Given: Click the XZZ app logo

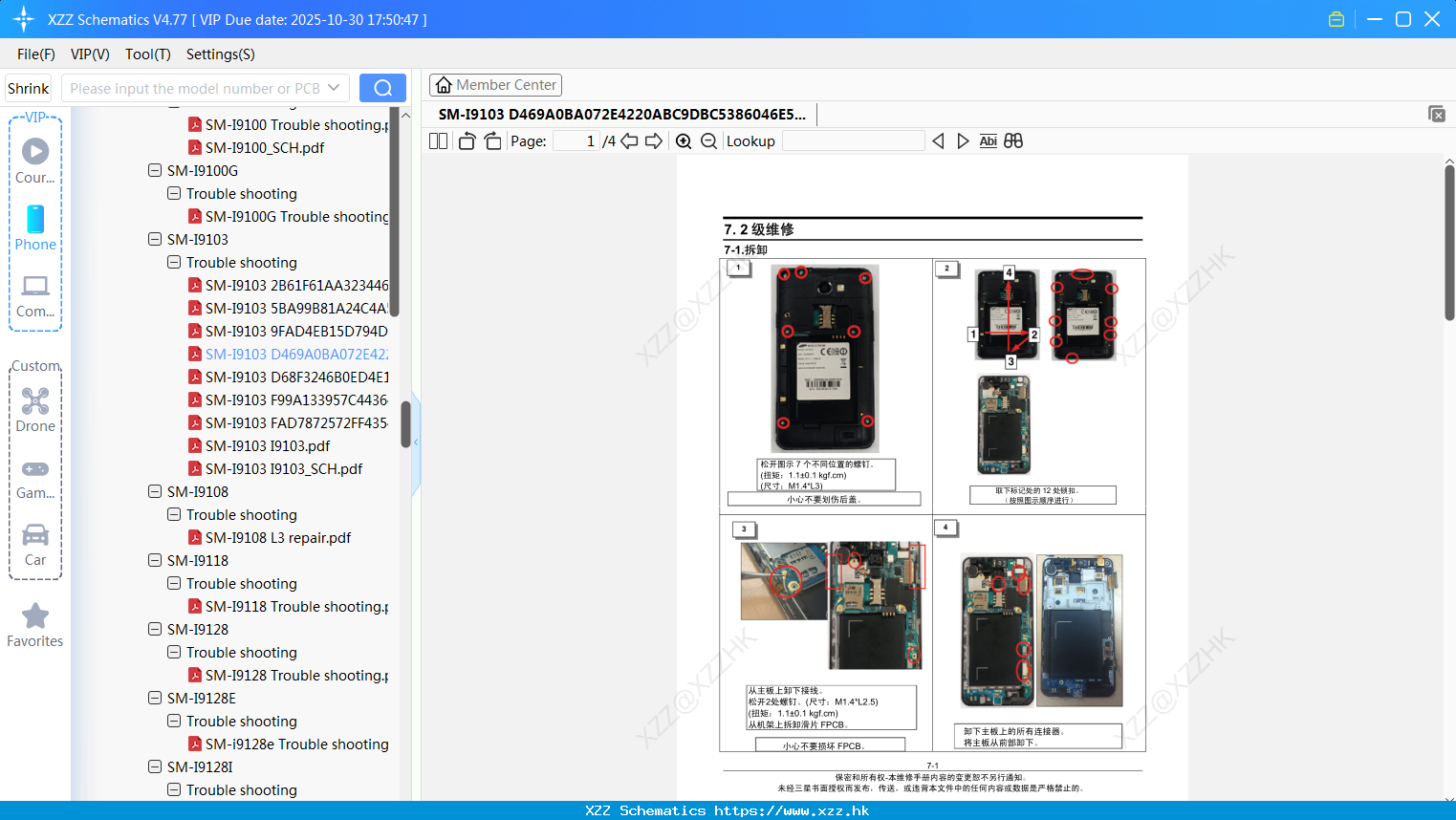Looking at the screenshot, I should (23, 19).
